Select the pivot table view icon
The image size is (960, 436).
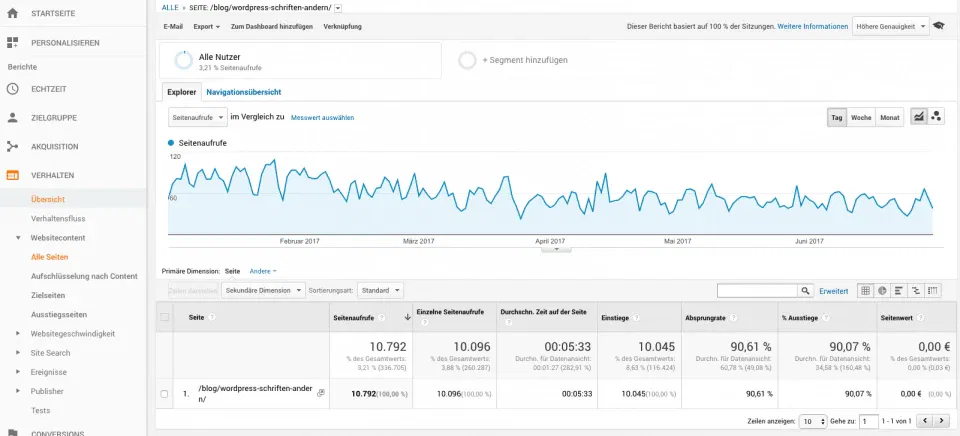point(933,291)
